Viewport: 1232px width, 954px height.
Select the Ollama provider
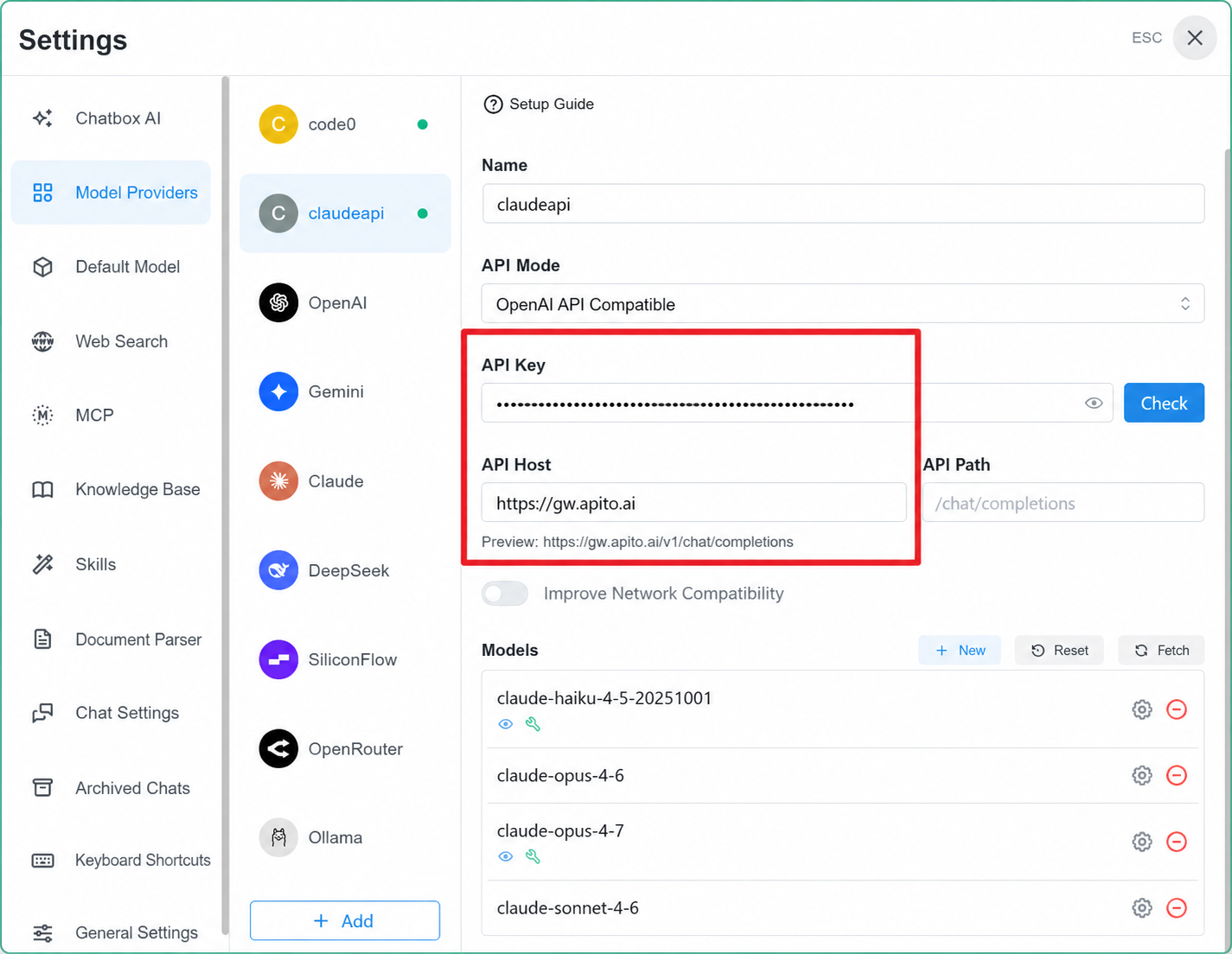coord(345,837)
